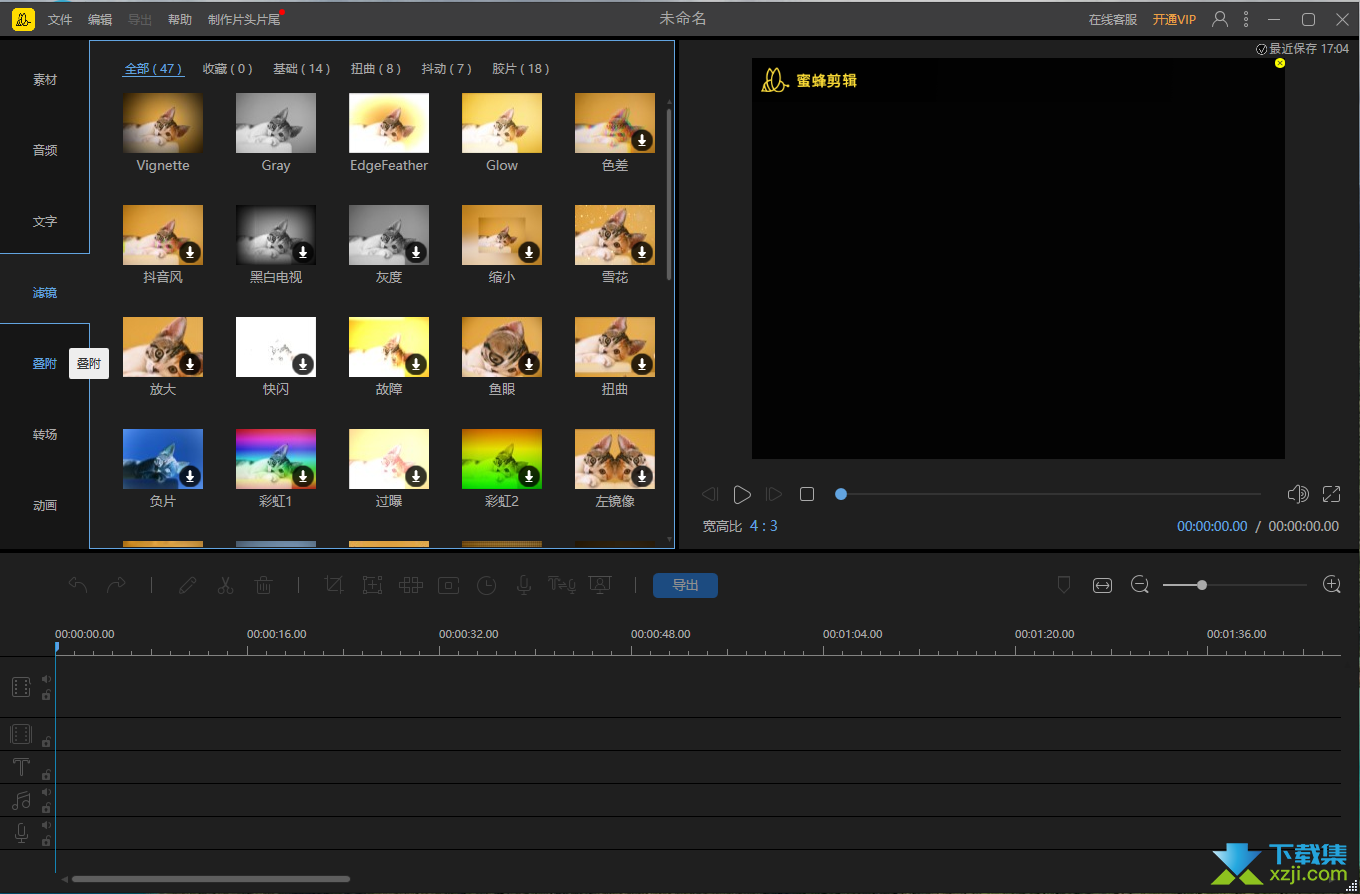
Task: Close the preview watermark with yellow X
Action: 1280,63
